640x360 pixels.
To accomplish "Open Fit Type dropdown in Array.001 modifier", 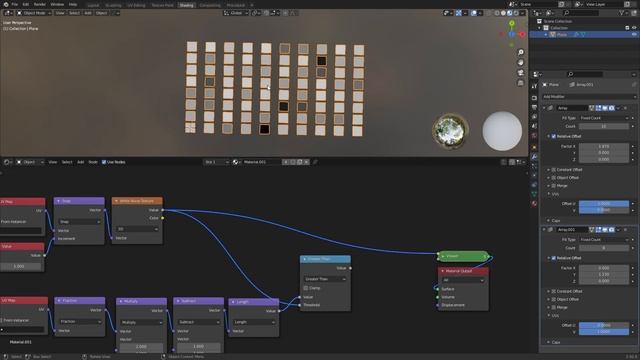I will pyautogui.click(x=604, y=240).
